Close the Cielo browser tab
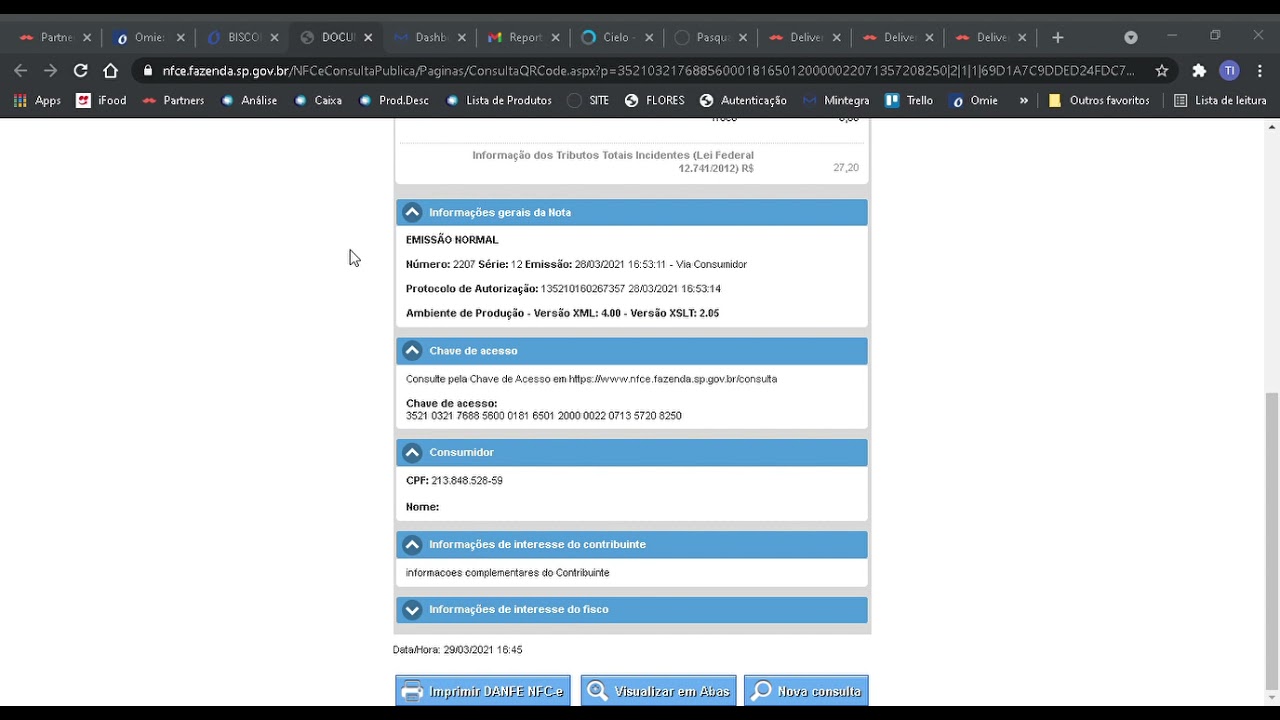1280x720 pixels. pyautogui.click(x=649, y=37)
